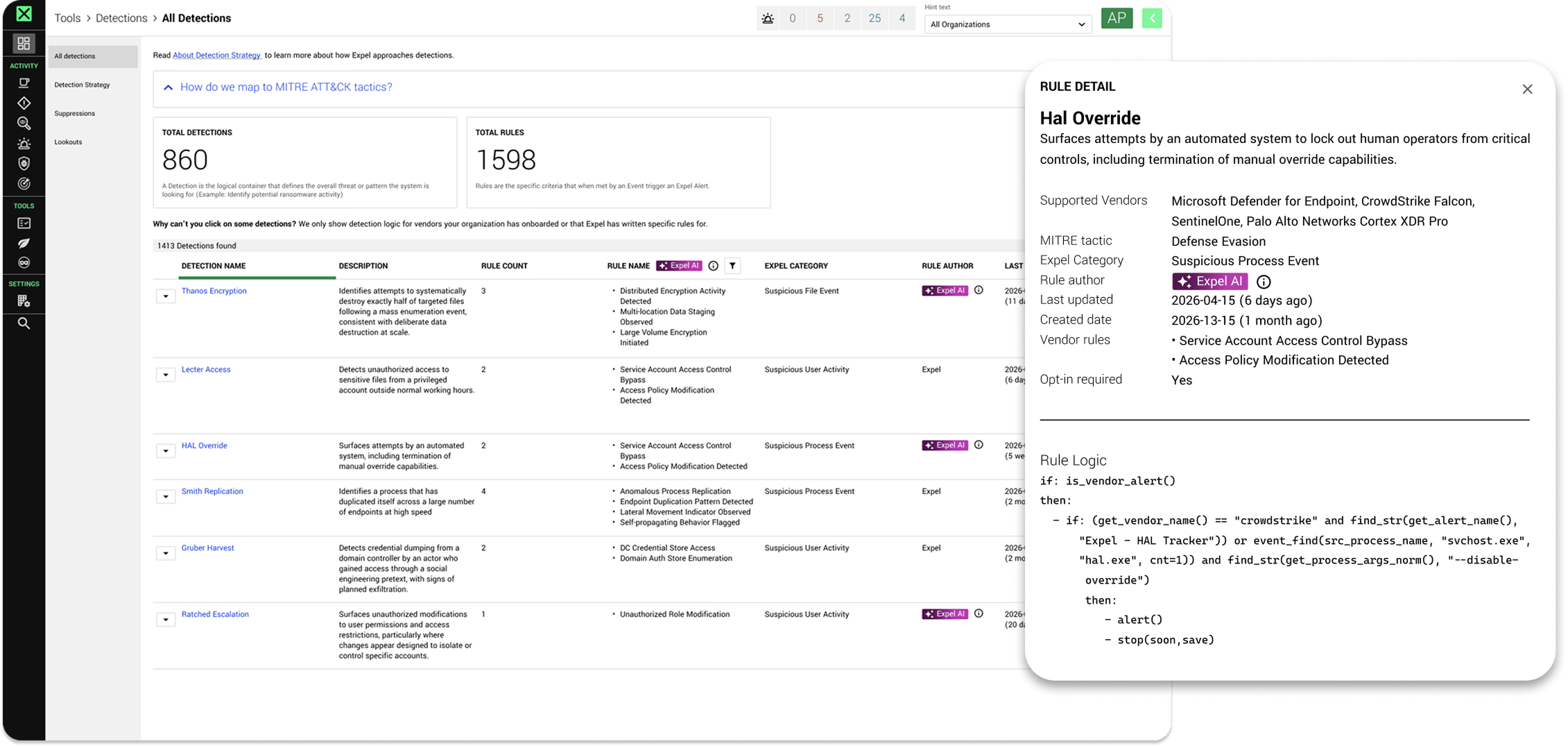Click the 5 alert counter in top bar
The height and width of the screenshot is (746, 1568).
(x=820, y=19)
